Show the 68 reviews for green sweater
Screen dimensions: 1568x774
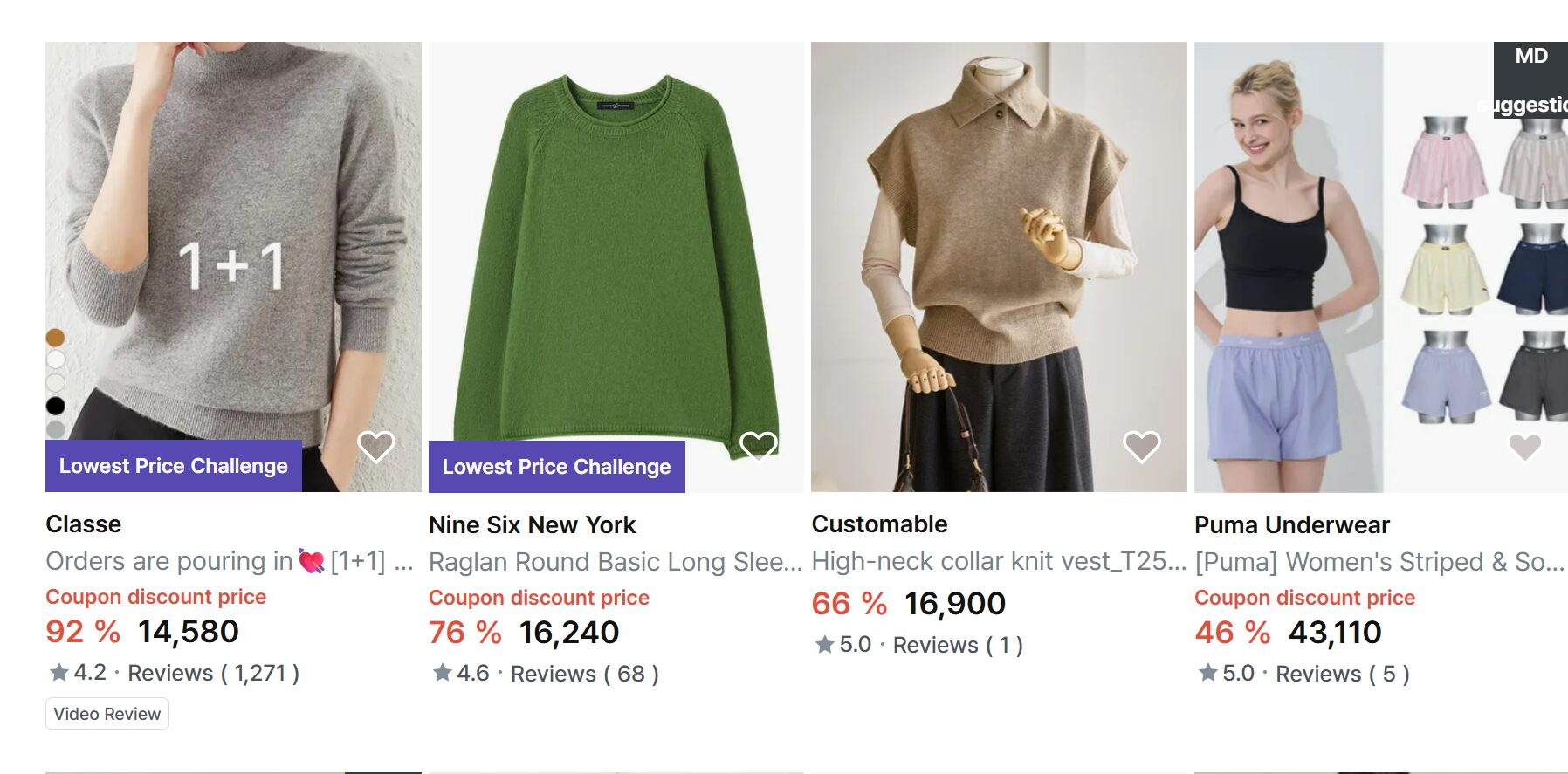[x=584, y=674]
